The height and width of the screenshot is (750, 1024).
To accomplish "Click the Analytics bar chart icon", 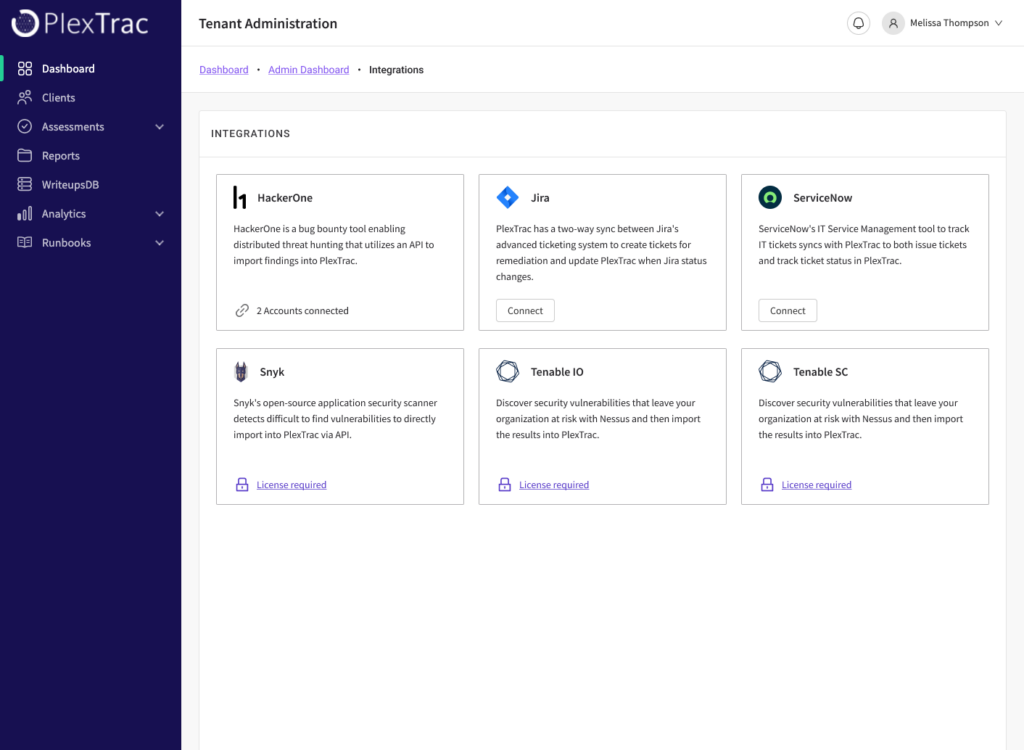I will tap(25, 214).
